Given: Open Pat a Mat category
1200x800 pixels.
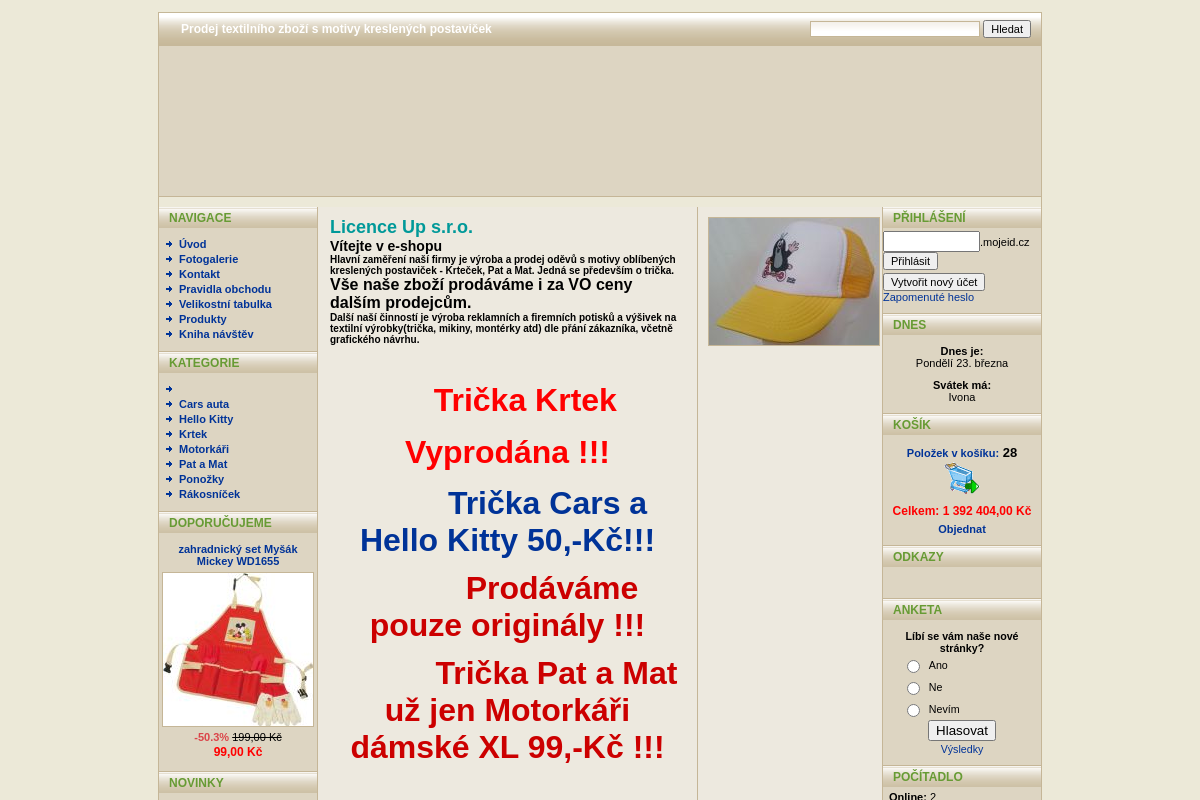Looking at the screenshot, I should (203, 464).
